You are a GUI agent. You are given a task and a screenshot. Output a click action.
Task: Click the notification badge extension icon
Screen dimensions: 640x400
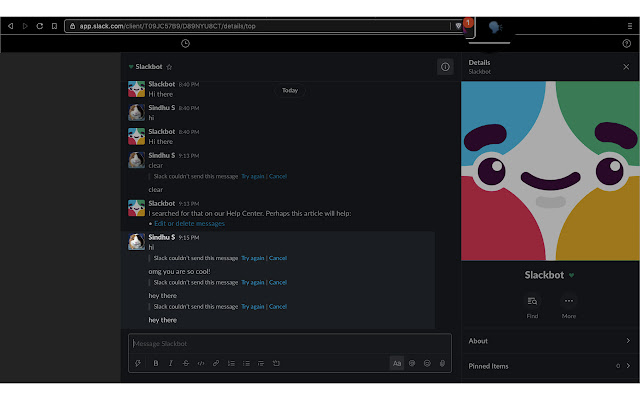[467, 24]
